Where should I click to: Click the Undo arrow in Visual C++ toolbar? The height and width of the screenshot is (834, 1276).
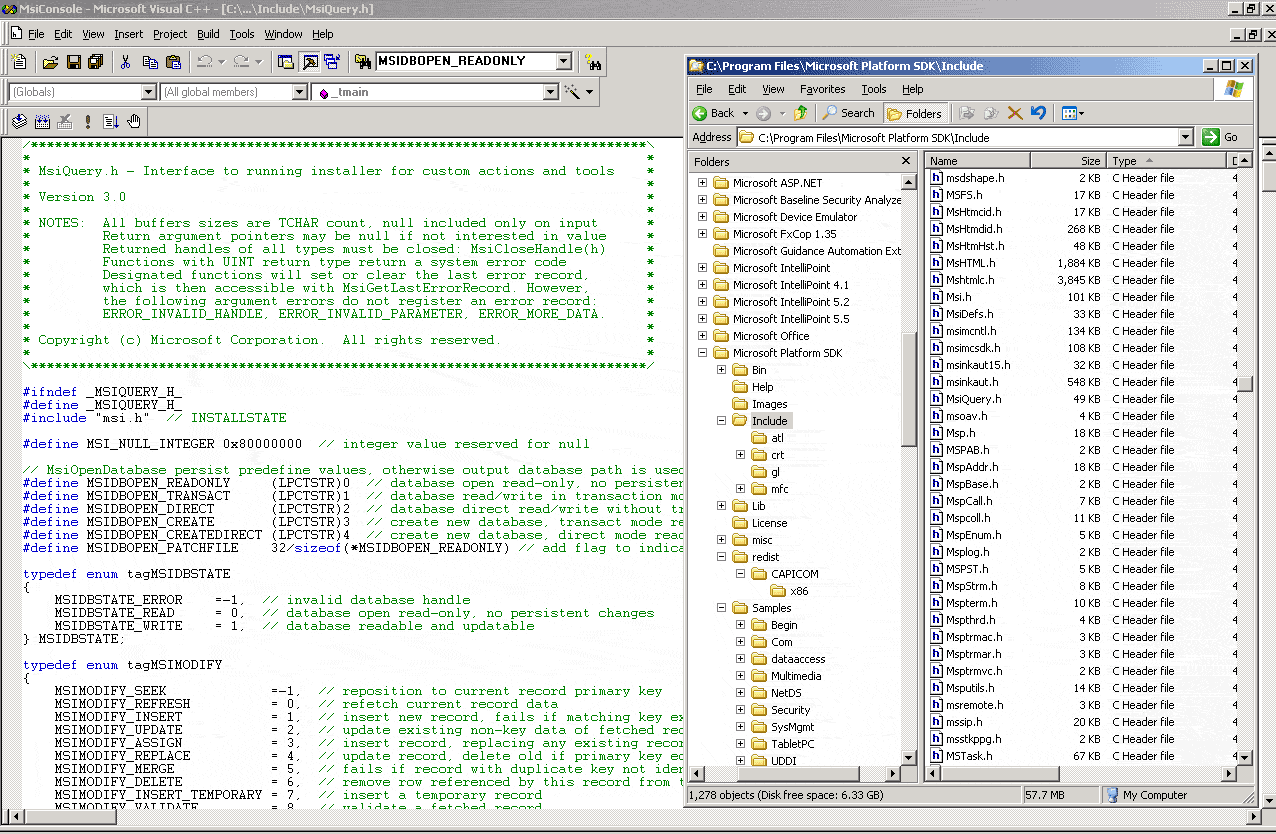pyautogui.click(x=204, y=62)
